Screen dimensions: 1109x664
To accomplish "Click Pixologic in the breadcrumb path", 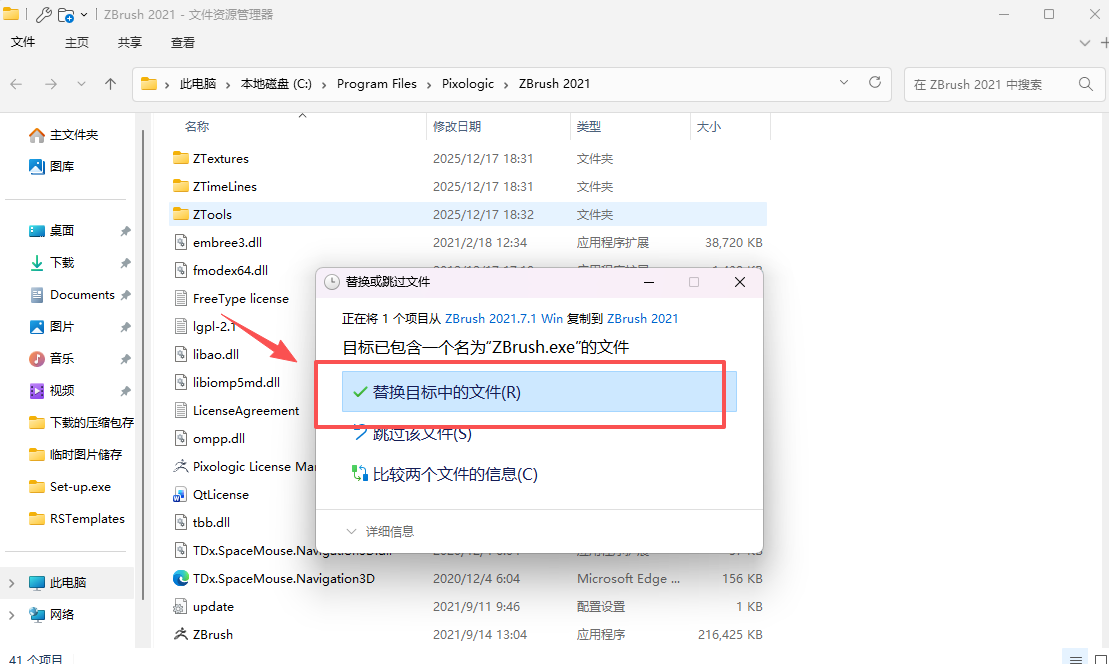I will 467,84.
